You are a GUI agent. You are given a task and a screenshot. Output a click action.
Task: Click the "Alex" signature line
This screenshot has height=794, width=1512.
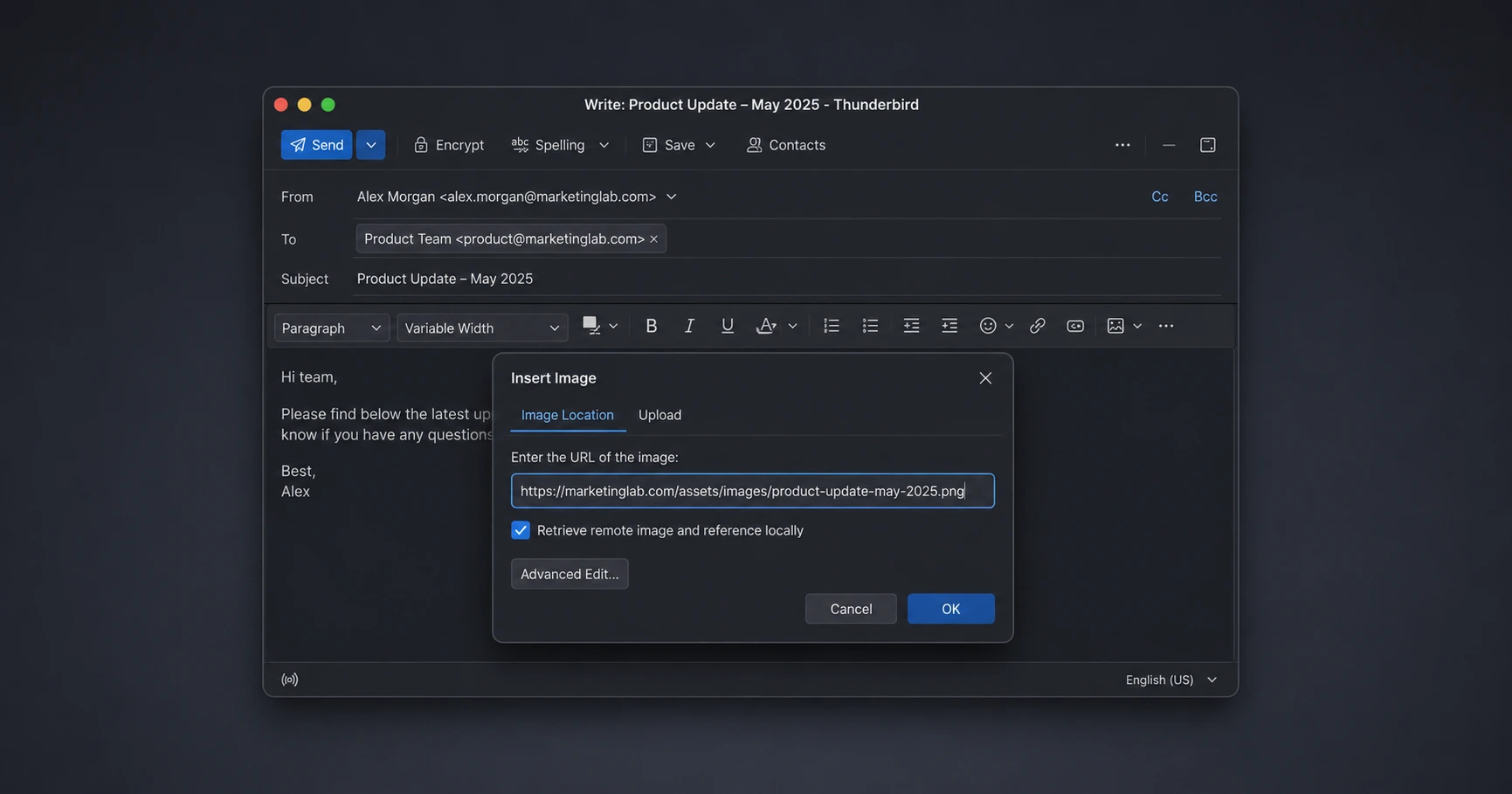pyautogui.click(x=295, y=491)
